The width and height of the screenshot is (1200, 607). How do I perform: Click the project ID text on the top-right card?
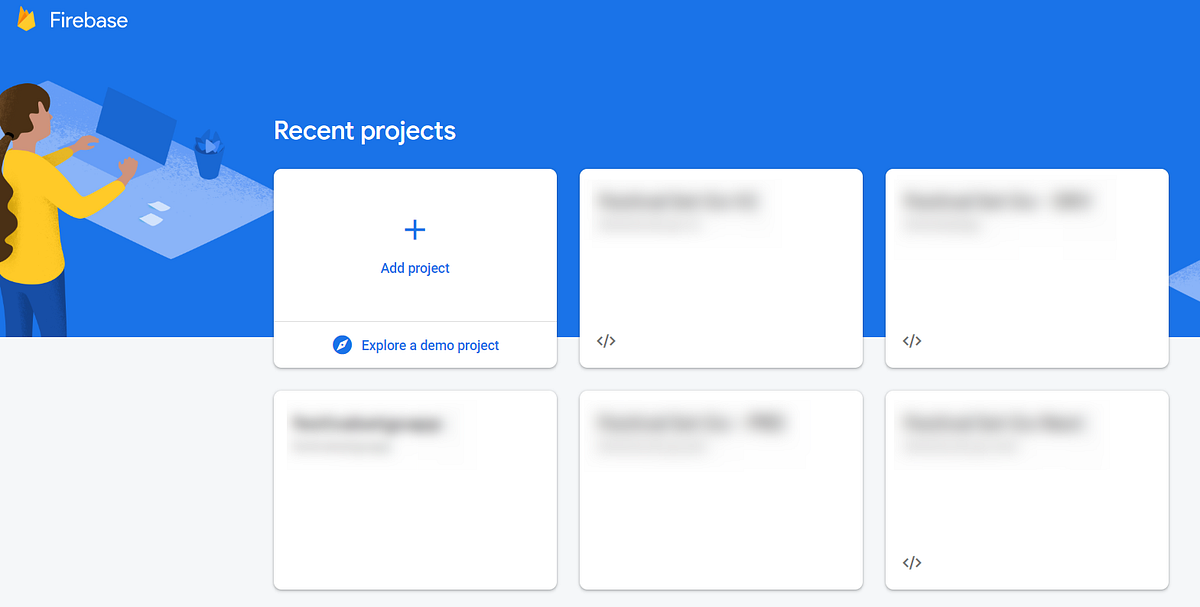940,226
